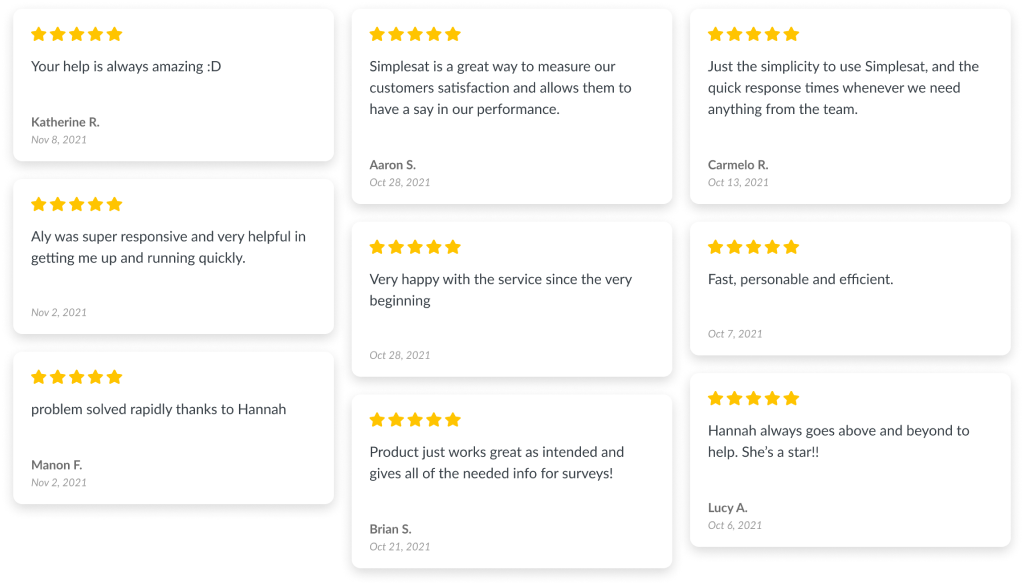The height and width of the screenshot is (586, 1024).
Task: Click the stars above Aly was super responsive
Action: point(76,204)
